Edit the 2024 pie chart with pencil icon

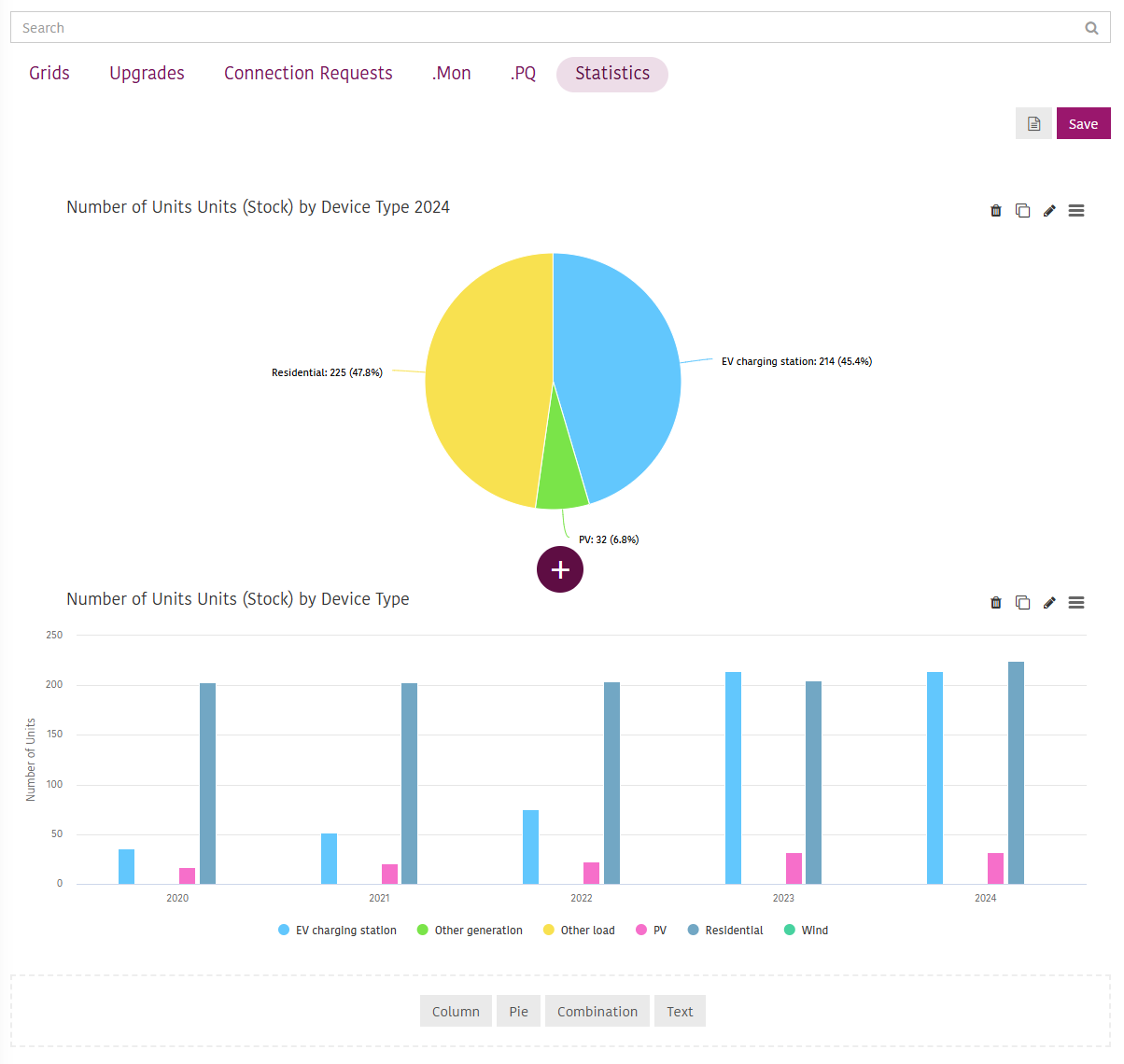[x=1049, y=211]
